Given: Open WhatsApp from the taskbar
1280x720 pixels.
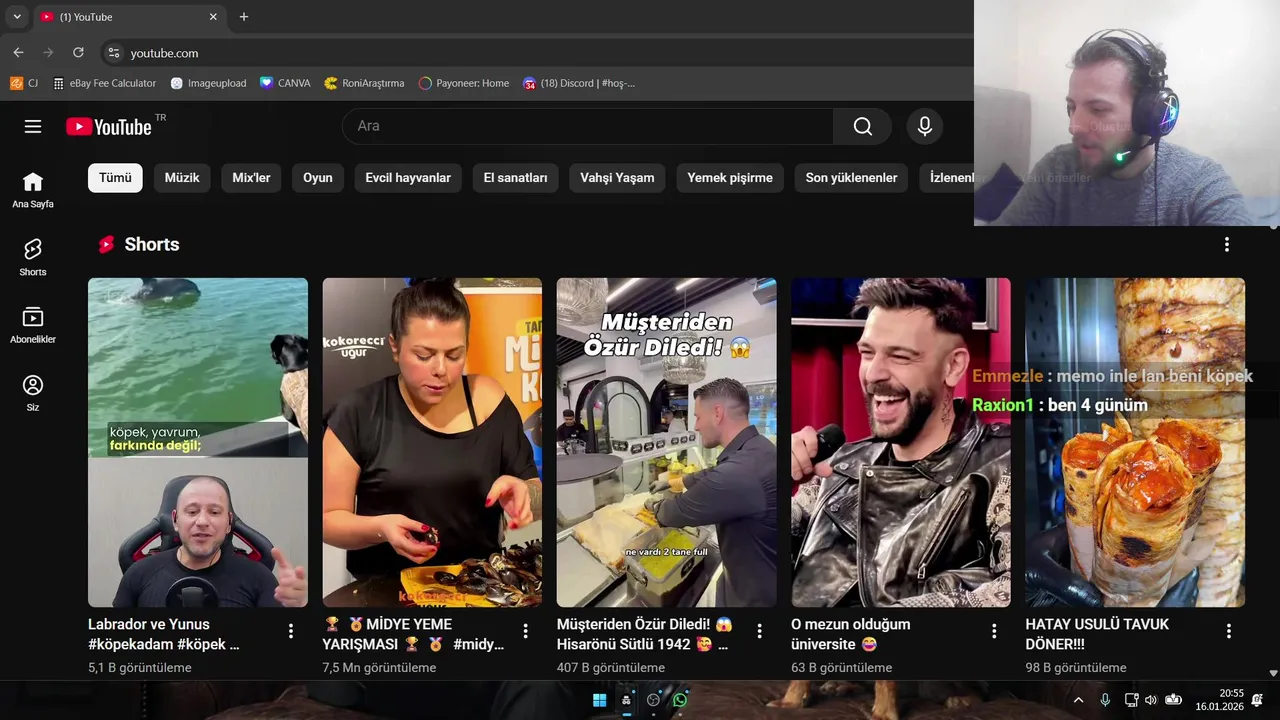Looking at the screenshot, I should click(680, 700).
